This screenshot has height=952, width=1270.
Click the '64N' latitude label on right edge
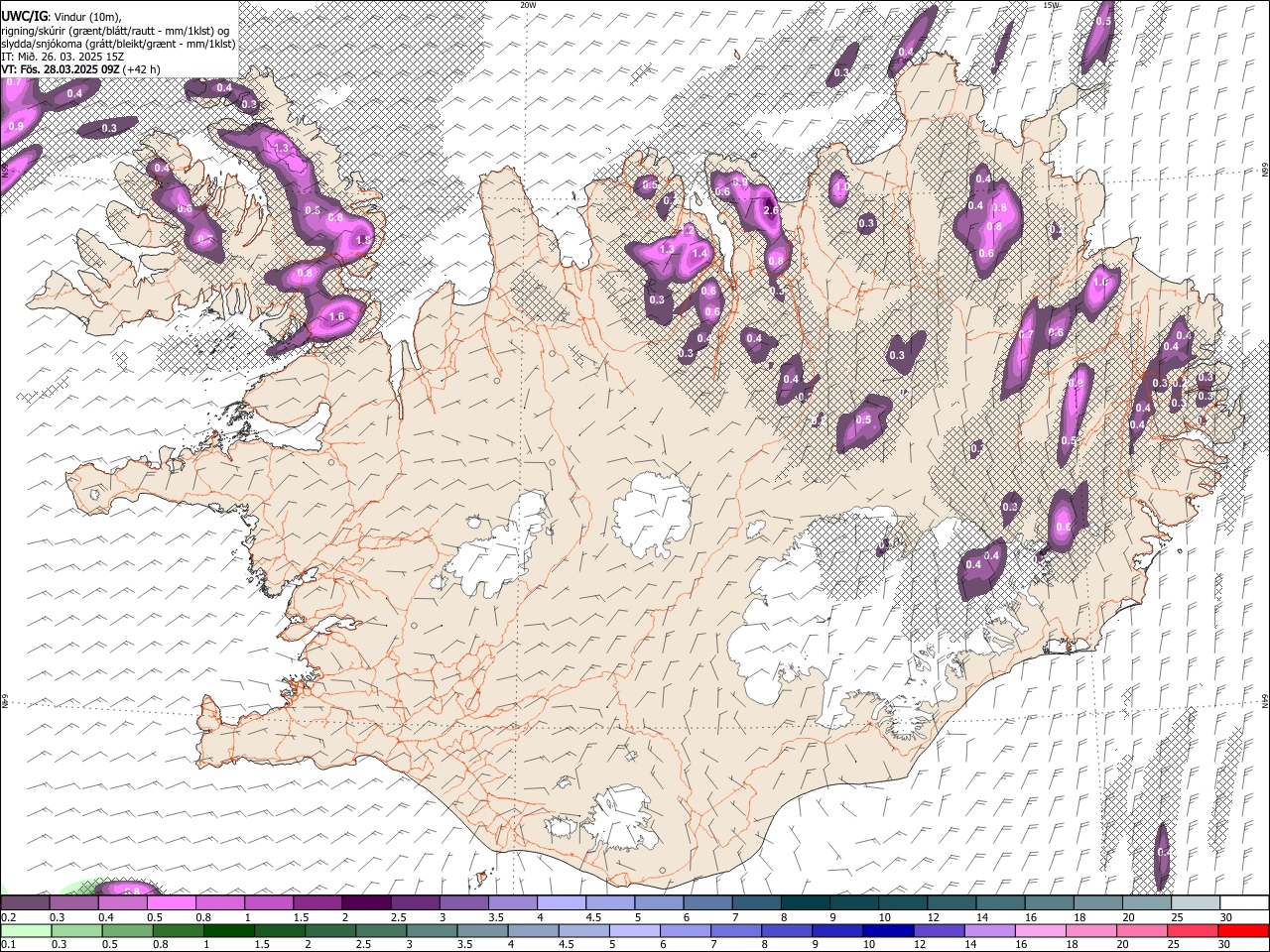(x=1264, y=700)
